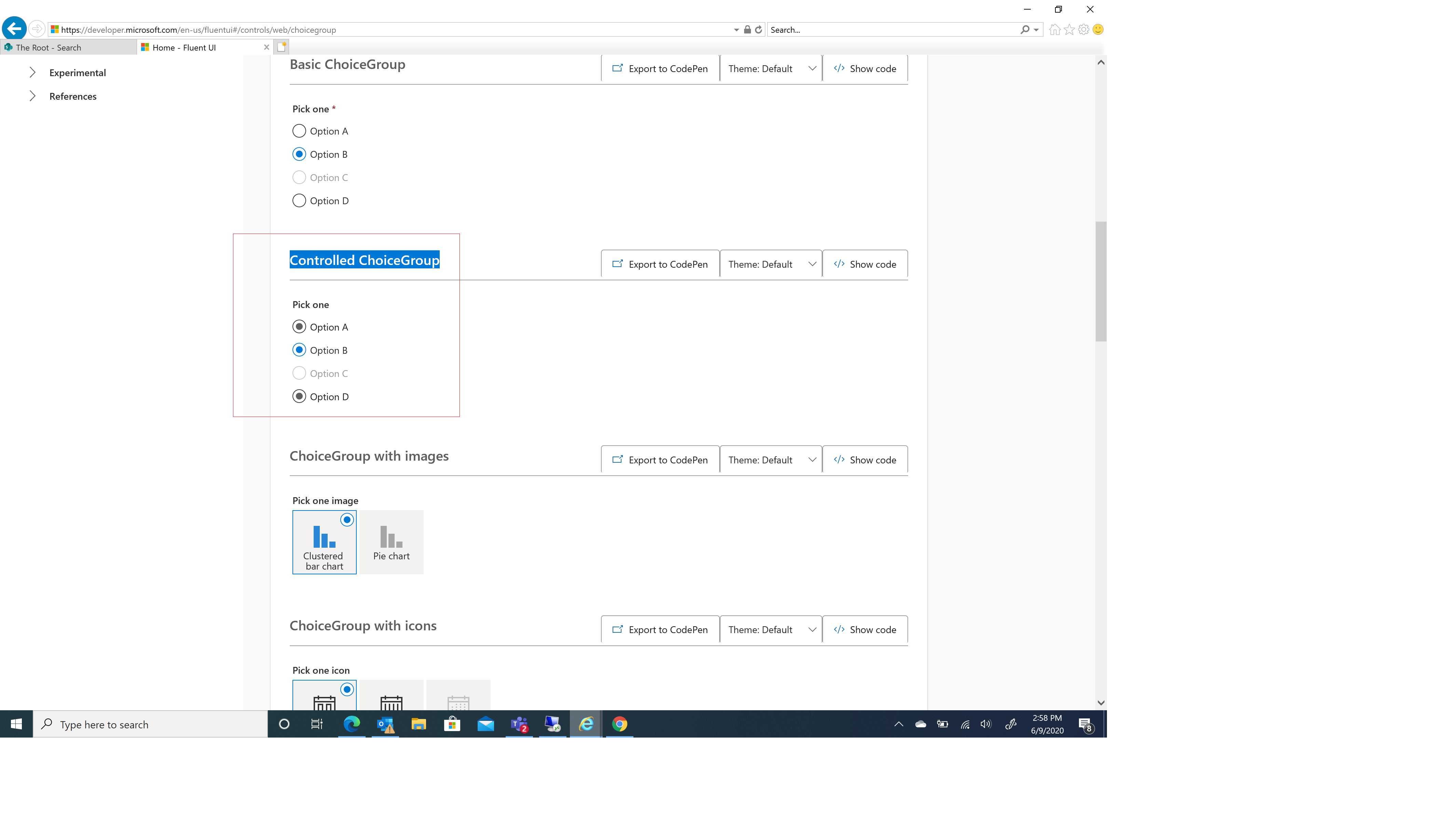This screenshot has height=840, width=1437.
Task: Click Show code for ChoiceGroup with icons
Action: coord(865,629)
